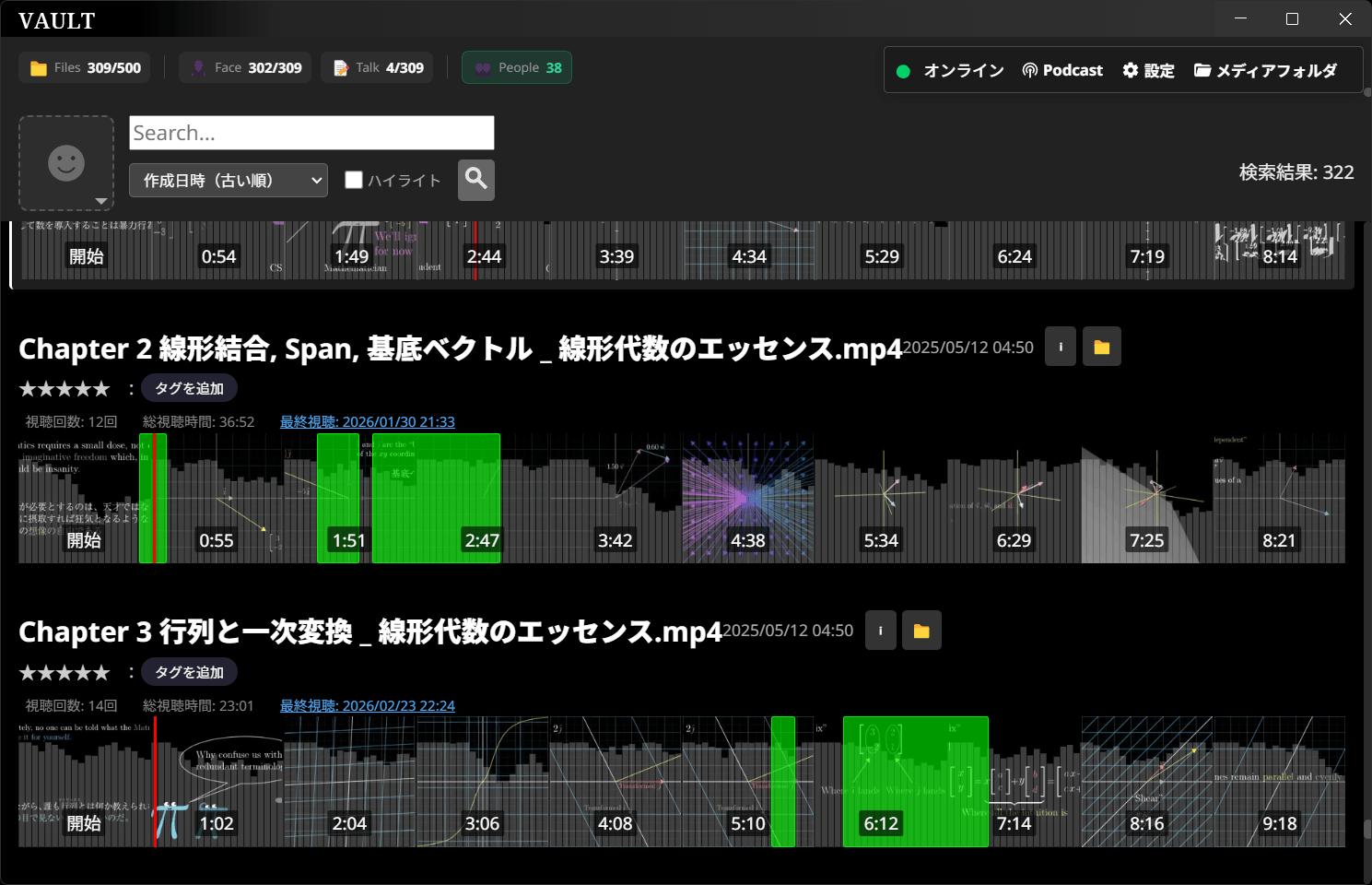This screenshot has width=1372, height=885.
Task: Seek to 8:14 in the top video timeline
Action: [x=1280, y=256]
